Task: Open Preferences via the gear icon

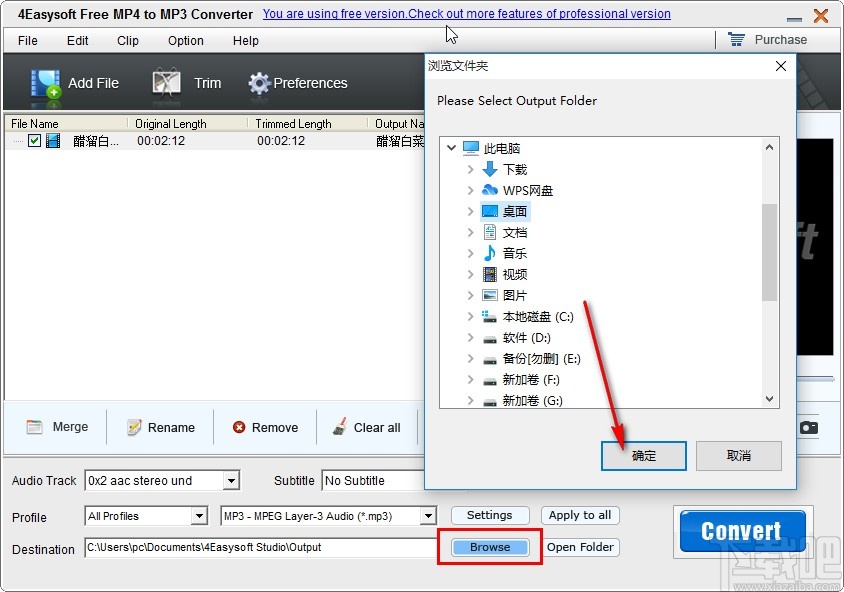Action: [x=258, y=83]
